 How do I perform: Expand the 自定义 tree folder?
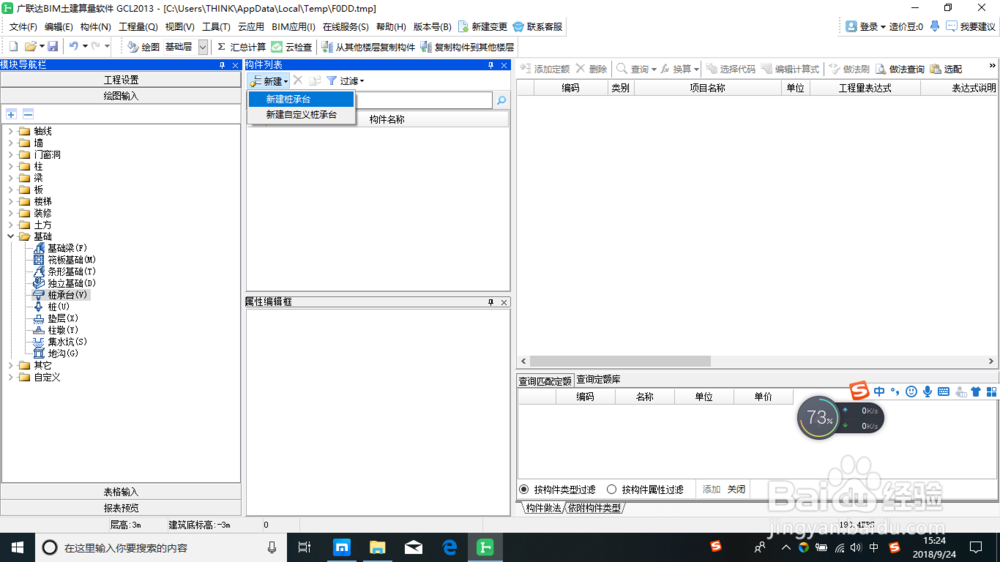click(x=10, y=377)
